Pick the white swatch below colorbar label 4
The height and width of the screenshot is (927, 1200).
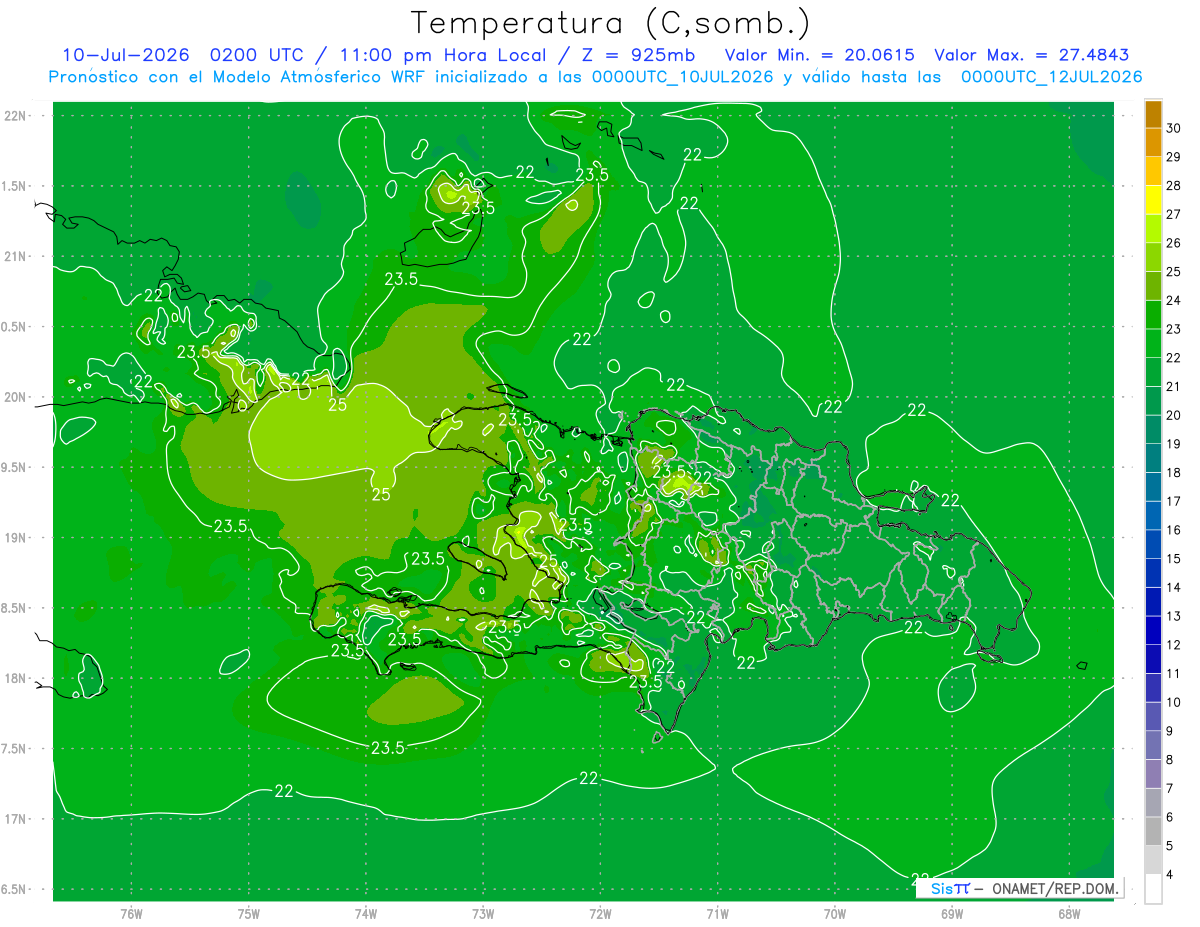[x=1153, y=888]
